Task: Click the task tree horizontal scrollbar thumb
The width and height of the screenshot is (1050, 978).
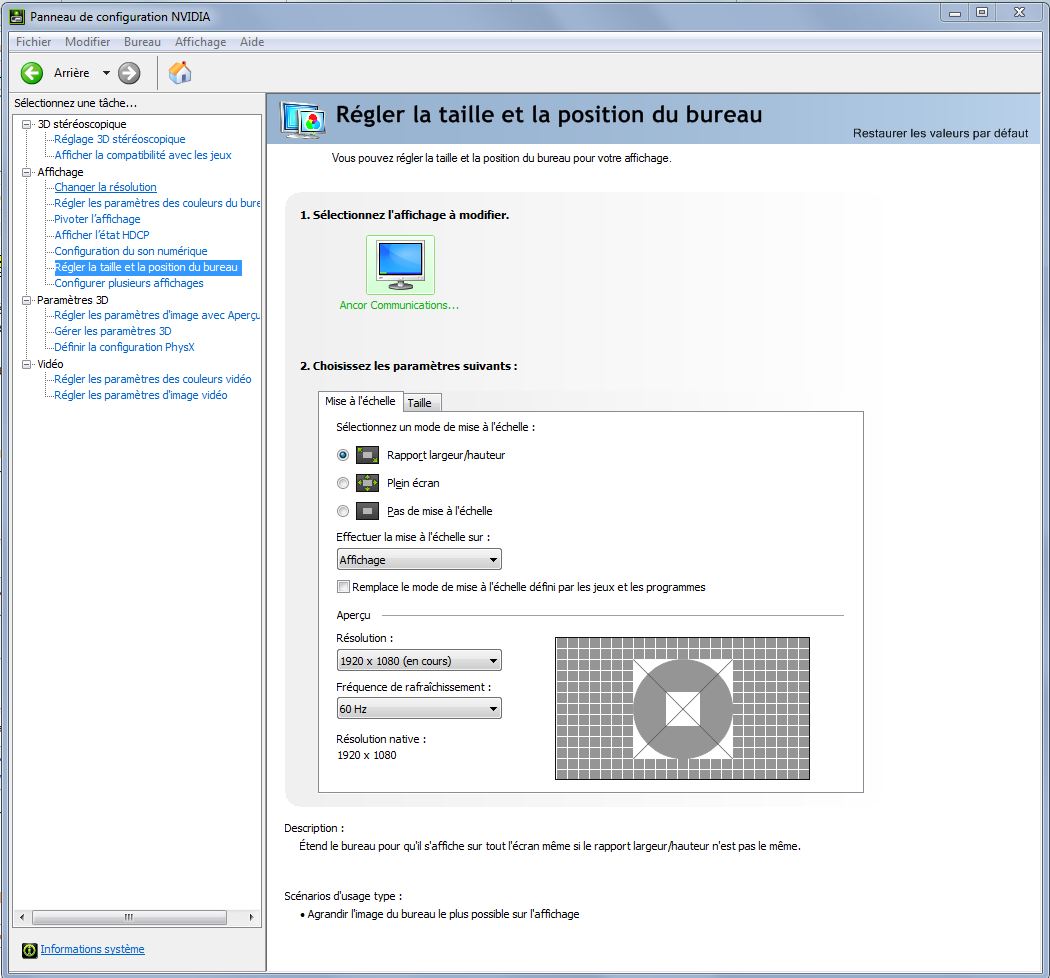Action: point(129,917)
